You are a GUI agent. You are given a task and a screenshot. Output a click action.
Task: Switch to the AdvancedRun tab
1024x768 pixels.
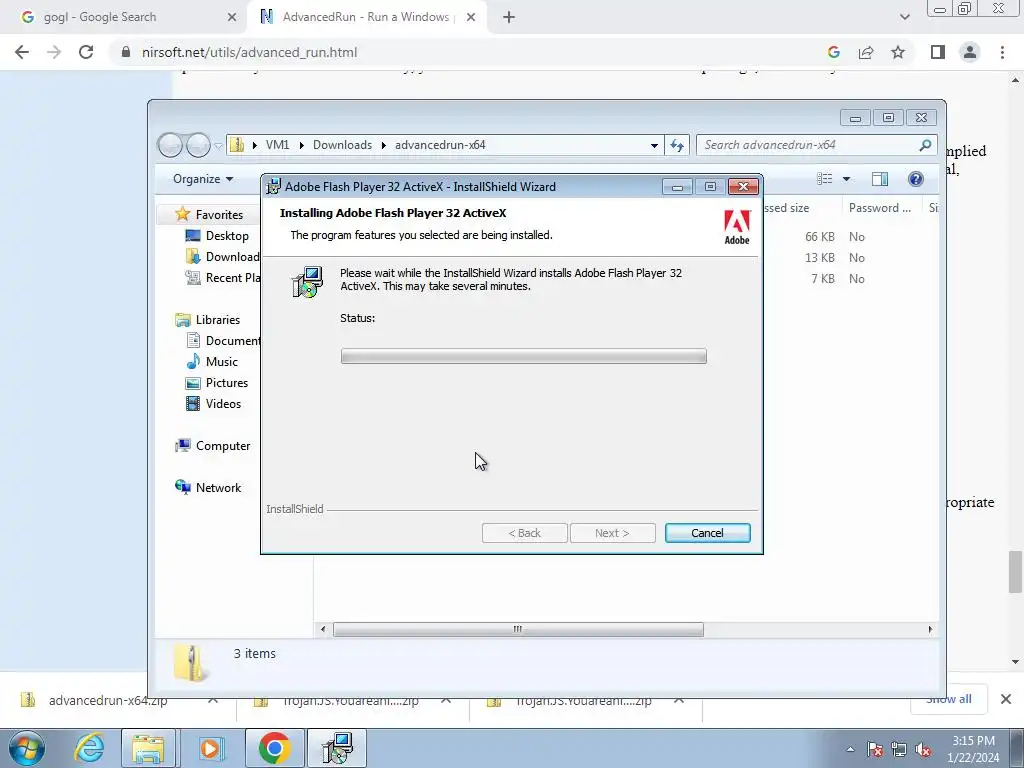pyautogui.click(x=366, y=17)
